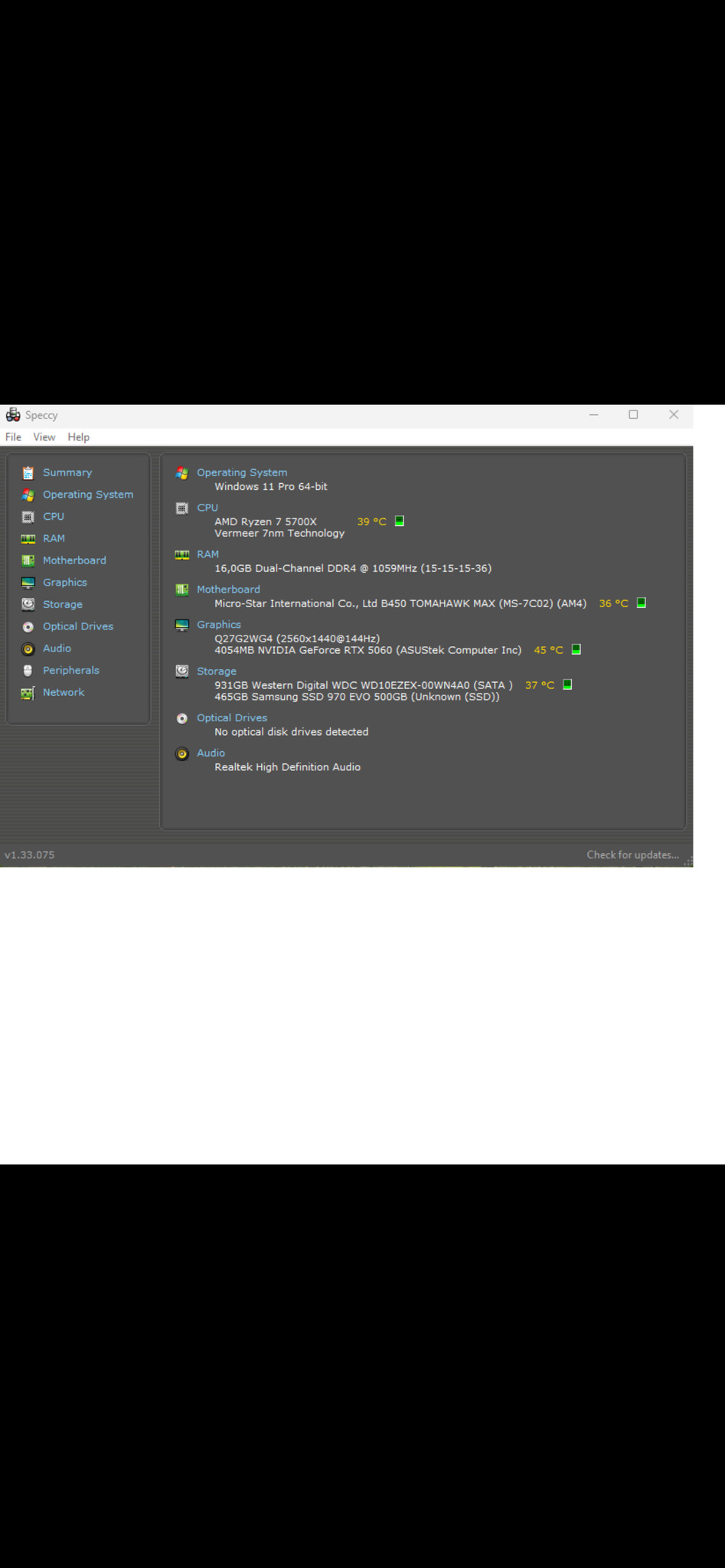Click the 'Vermeer 7nm Technology' text
Screen dimensions: 725x1568
tap(279, 534)
